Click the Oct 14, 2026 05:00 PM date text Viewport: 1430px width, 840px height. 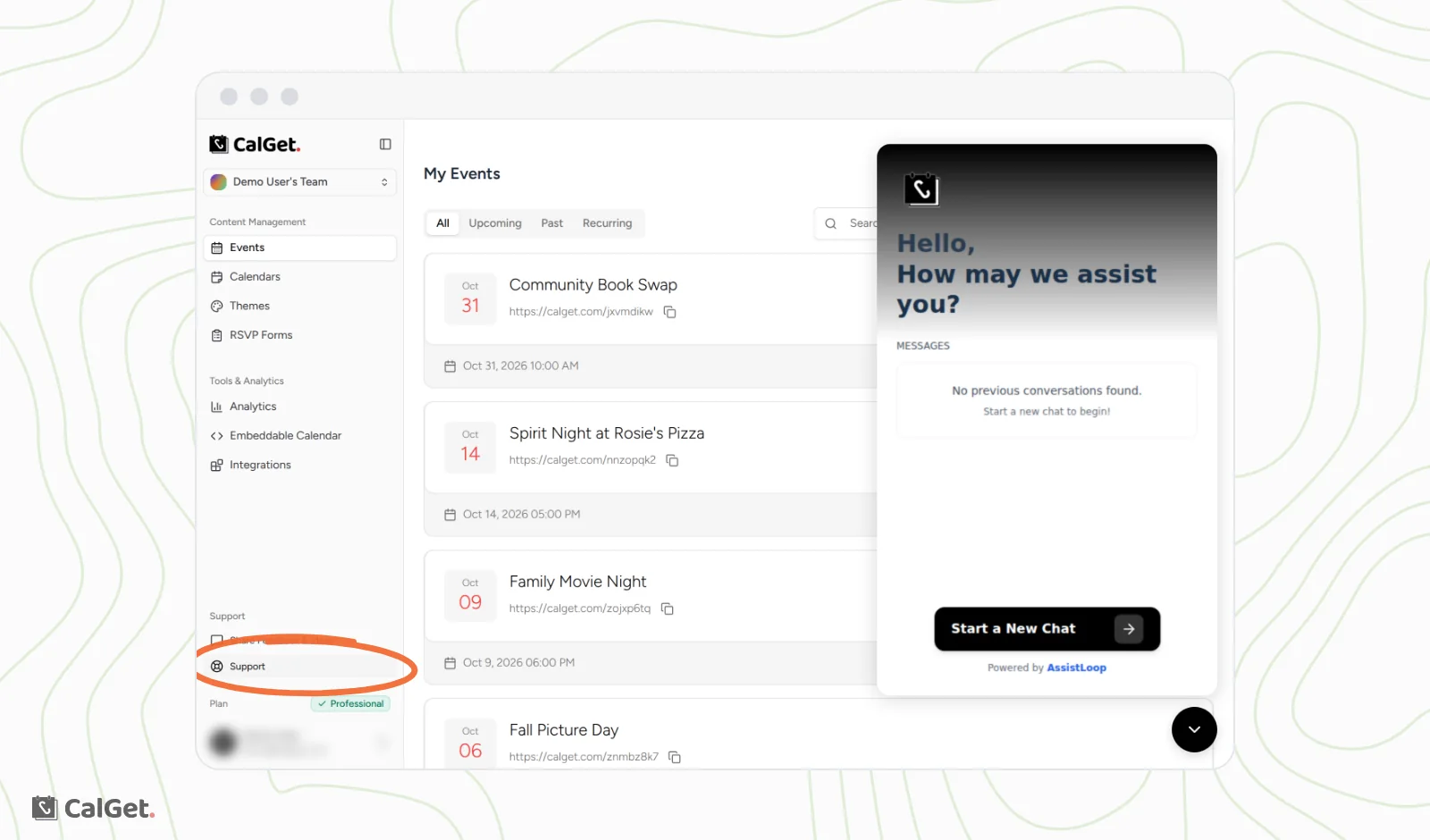(x=521, y=515)
